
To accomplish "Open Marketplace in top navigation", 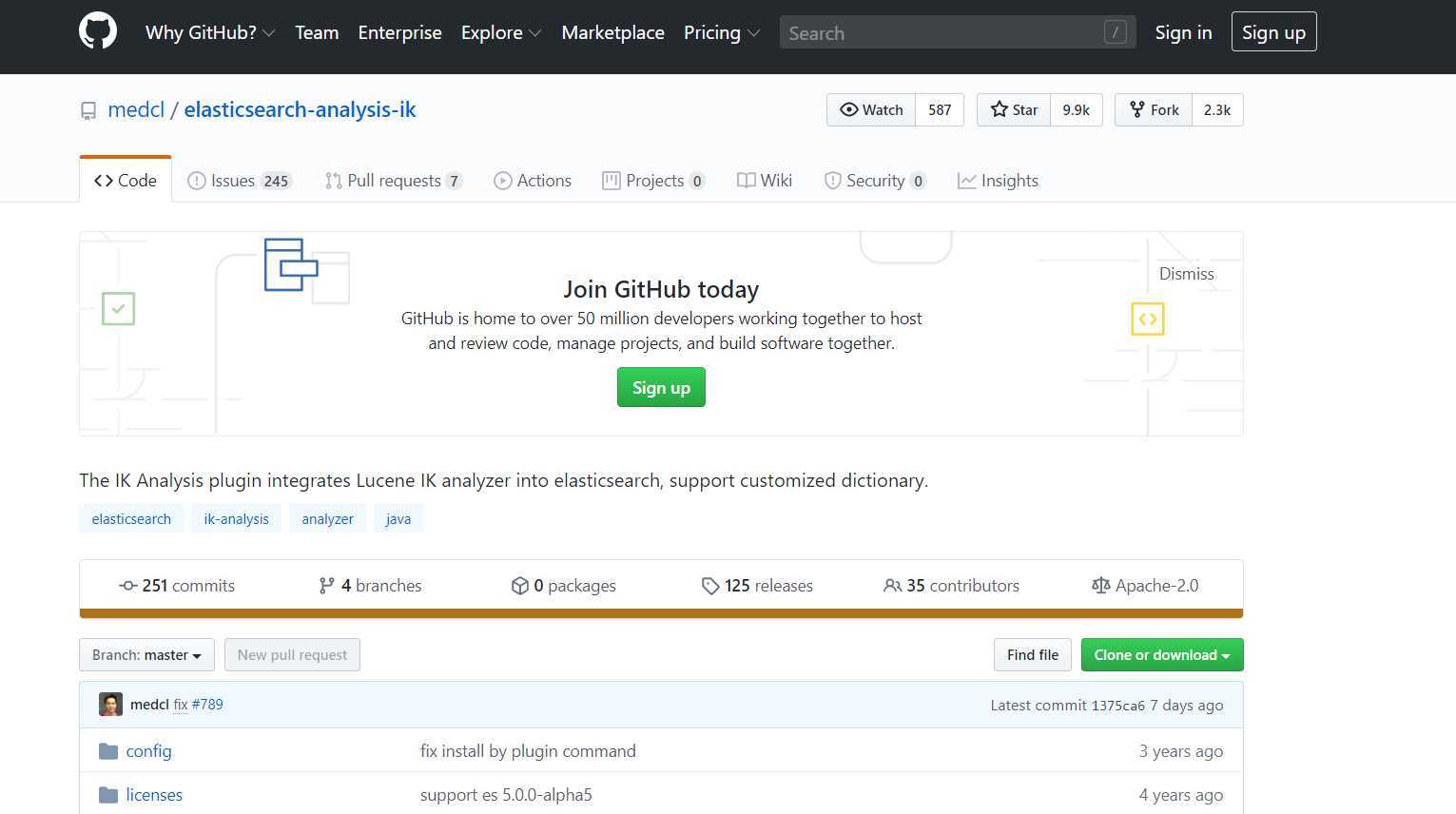I will (x=612, y=32).
